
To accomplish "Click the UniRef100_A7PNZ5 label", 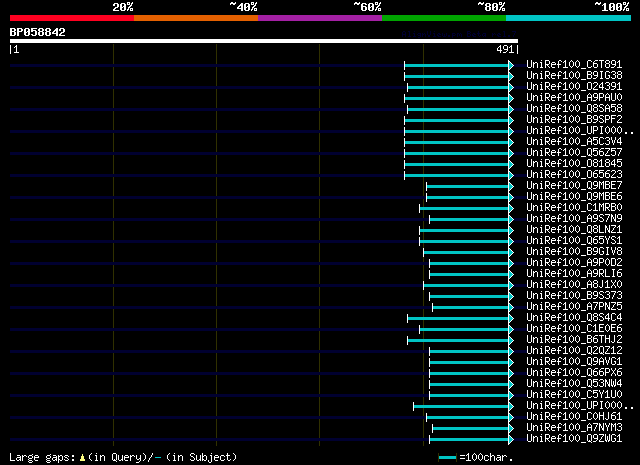I will (574, 307).
